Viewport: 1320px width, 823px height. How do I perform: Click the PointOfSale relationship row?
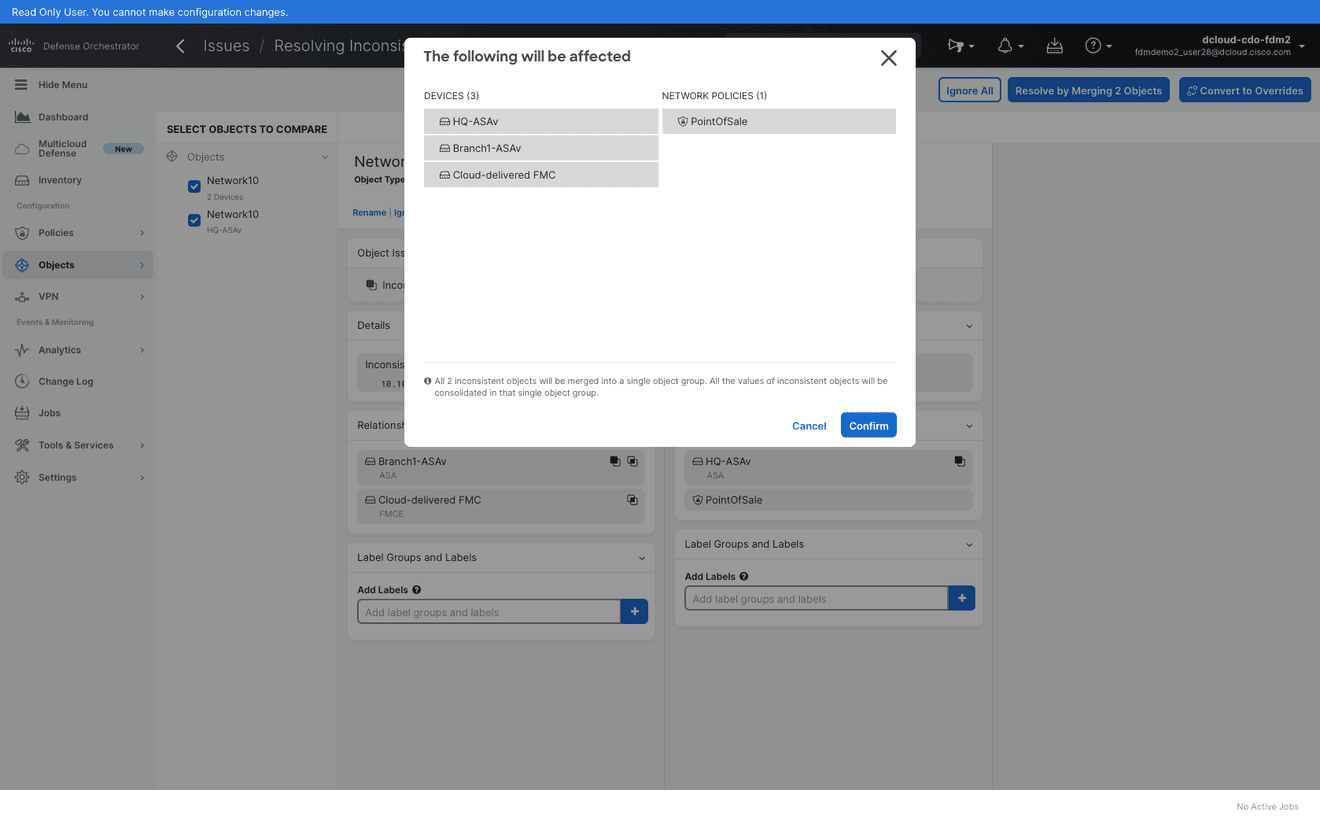(x=828, y=500)
